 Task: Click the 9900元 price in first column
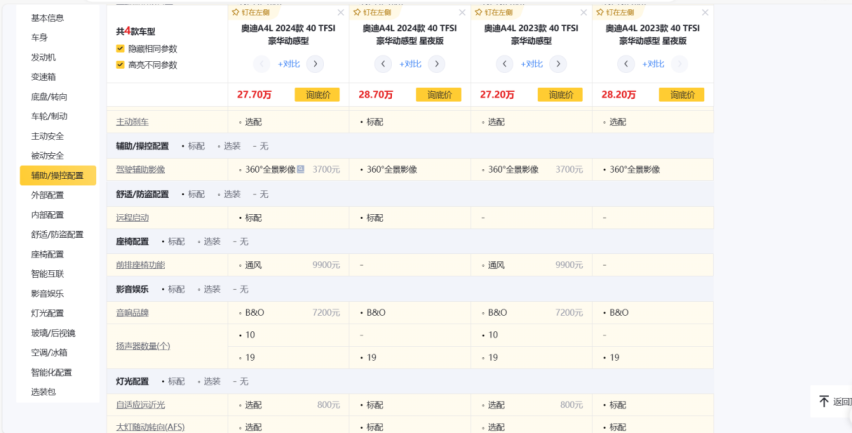(326, 265)
